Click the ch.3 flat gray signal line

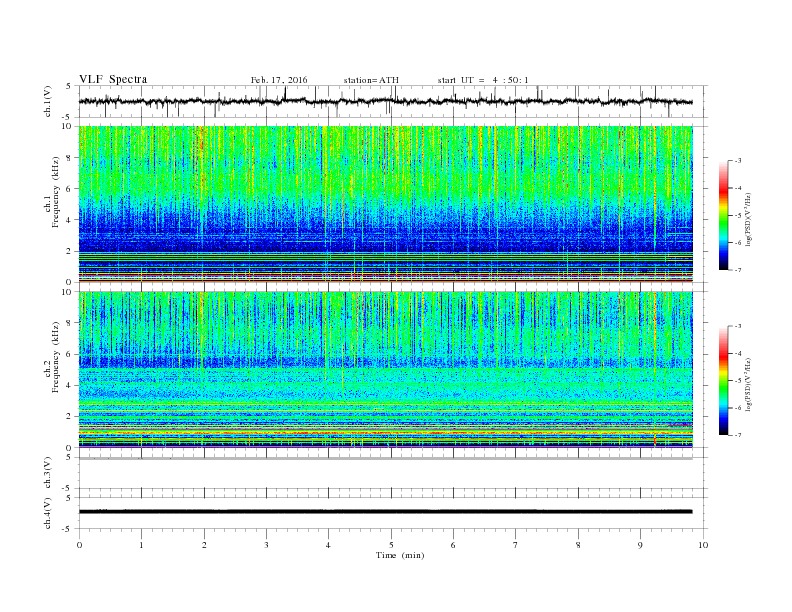coord(385,458)
